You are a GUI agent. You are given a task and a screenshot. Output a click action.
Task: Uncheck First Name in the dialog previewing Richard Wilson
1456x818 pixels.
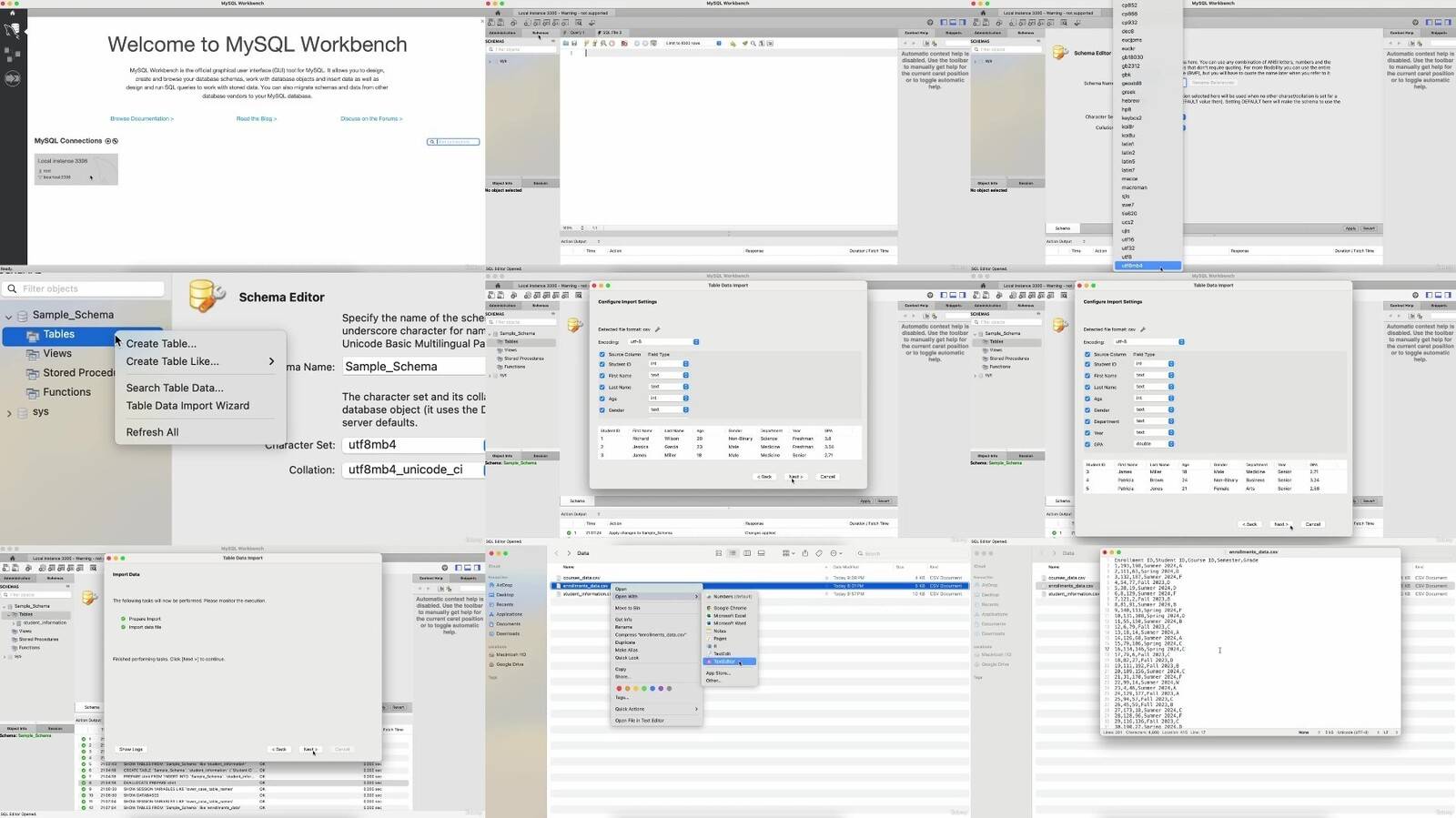(602, 376)
